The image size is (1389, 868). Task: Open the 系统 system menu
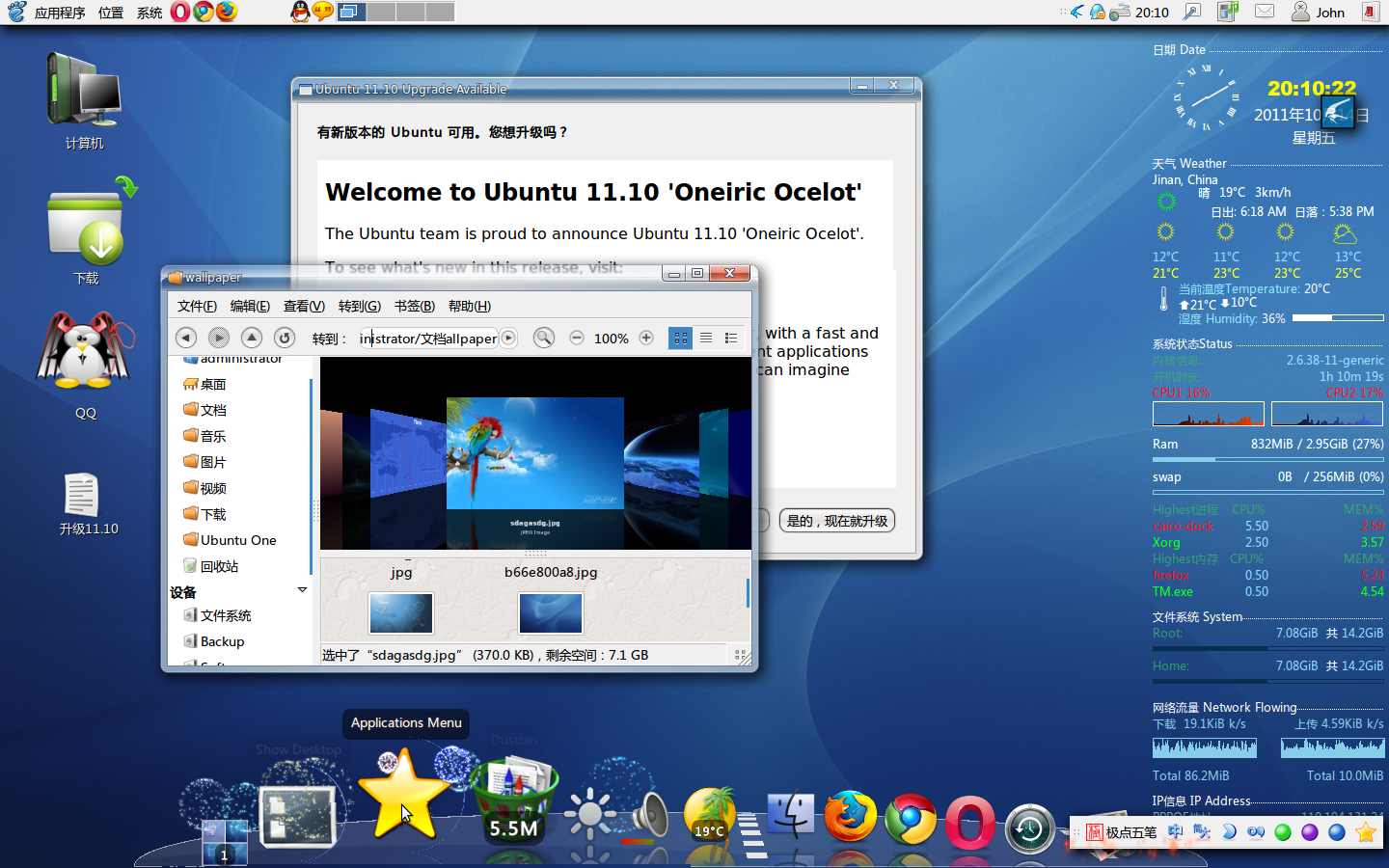tap(150, 13)
